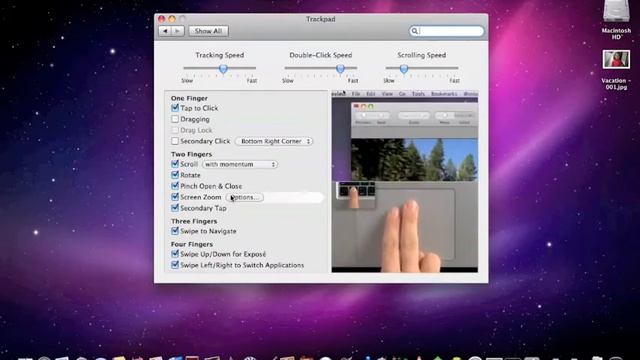
Task: Click the 'Four Fingers' section heading
Action: [192, 244]
